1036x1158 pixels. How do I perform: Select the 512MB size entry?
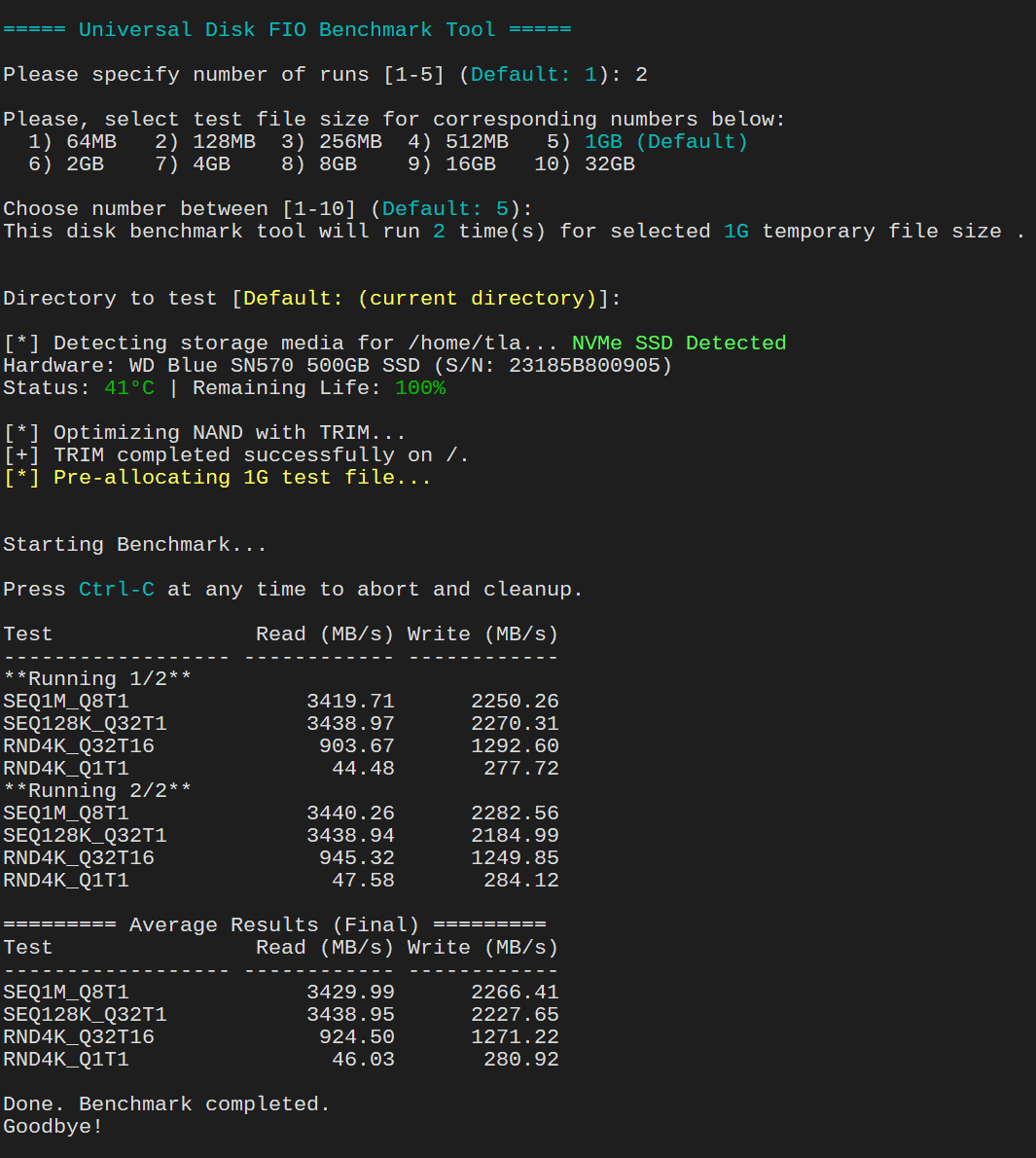coord(476,141)
